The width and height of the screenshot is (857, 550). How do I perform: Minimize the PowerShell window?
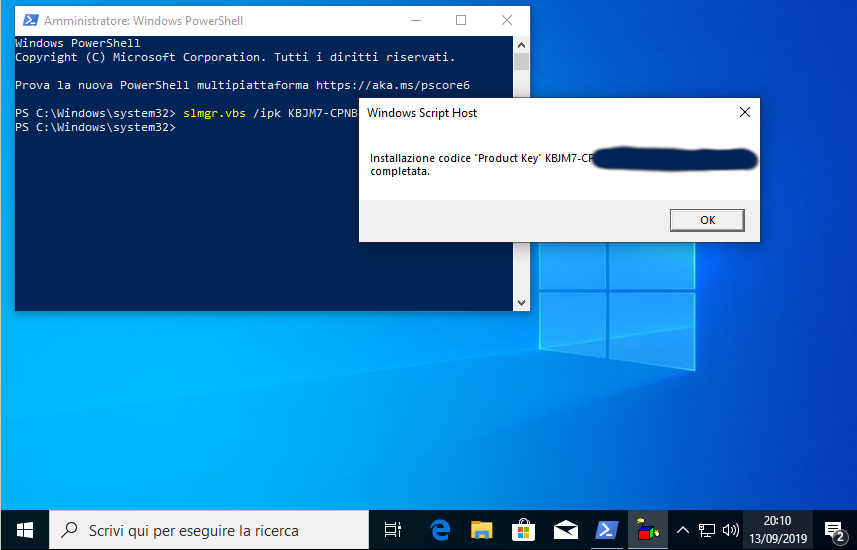pyautogui.click(x=416, y=20)
